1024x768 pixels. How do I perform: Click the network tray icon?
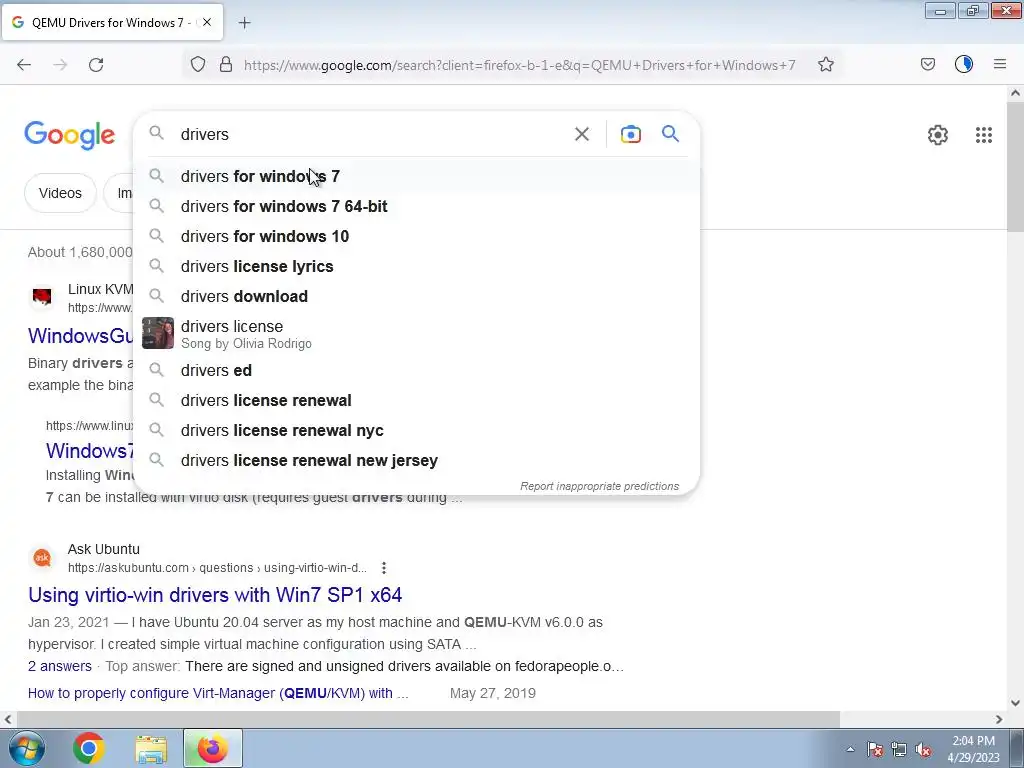[x=899, y=749]
